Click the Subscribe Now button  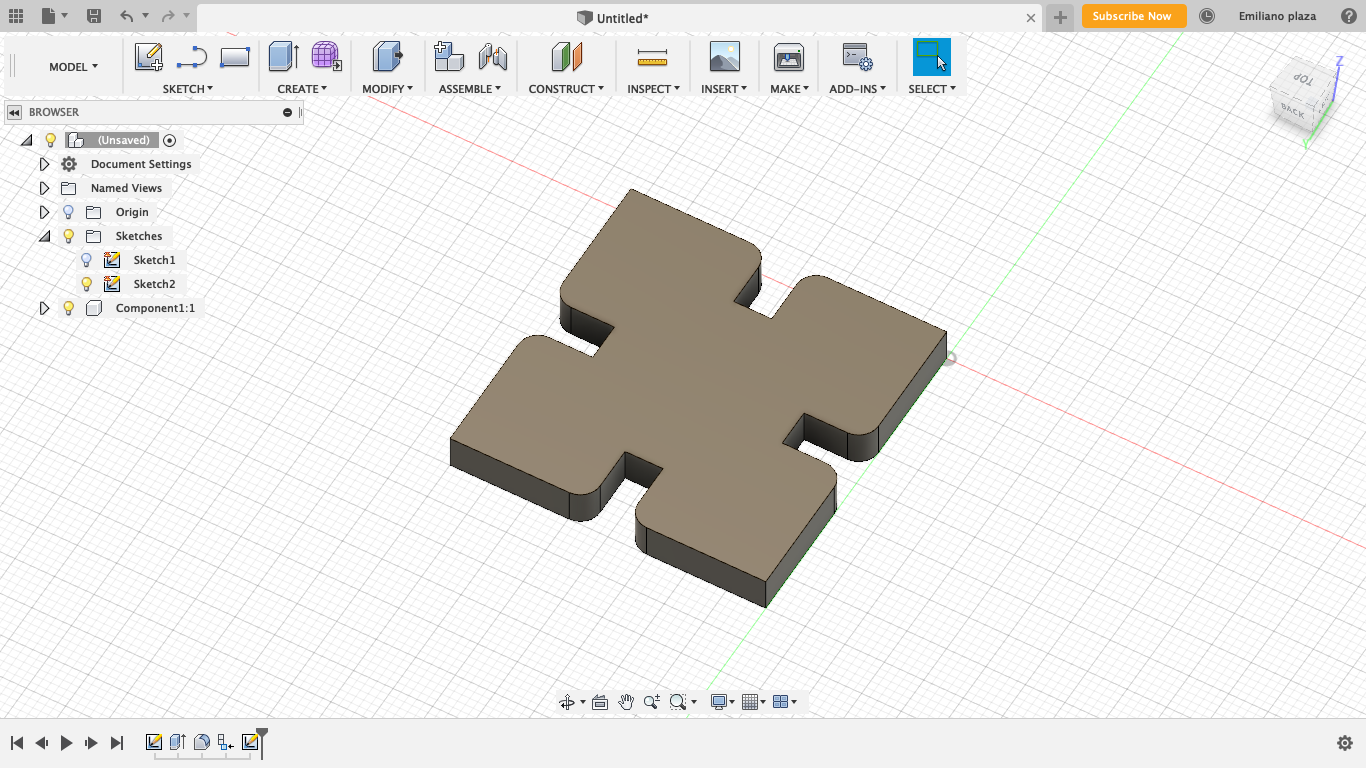(1134, 16)
